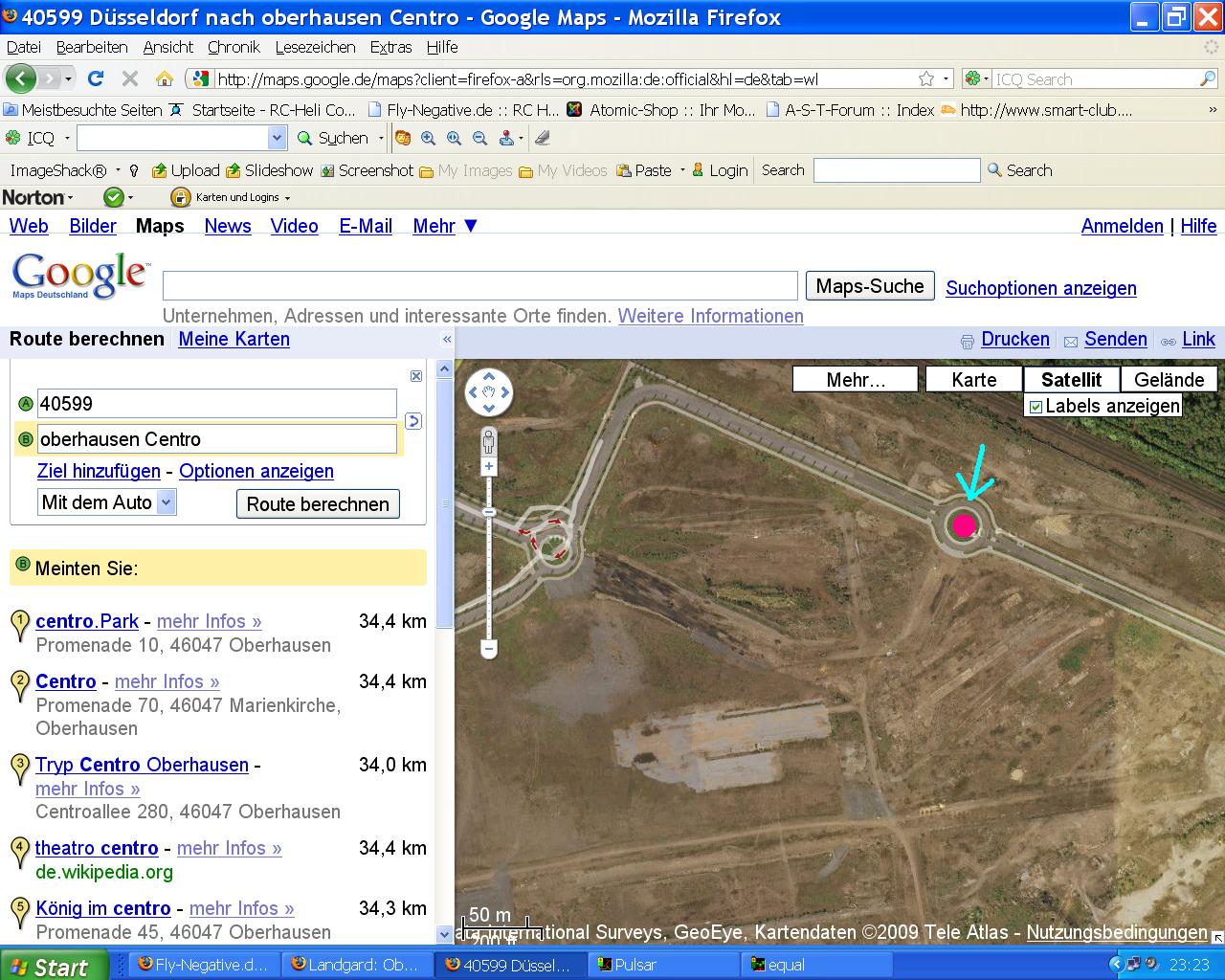Screen dimensions: 1225x980
Task: Close the route directions box
Action: tap(415, 376)
